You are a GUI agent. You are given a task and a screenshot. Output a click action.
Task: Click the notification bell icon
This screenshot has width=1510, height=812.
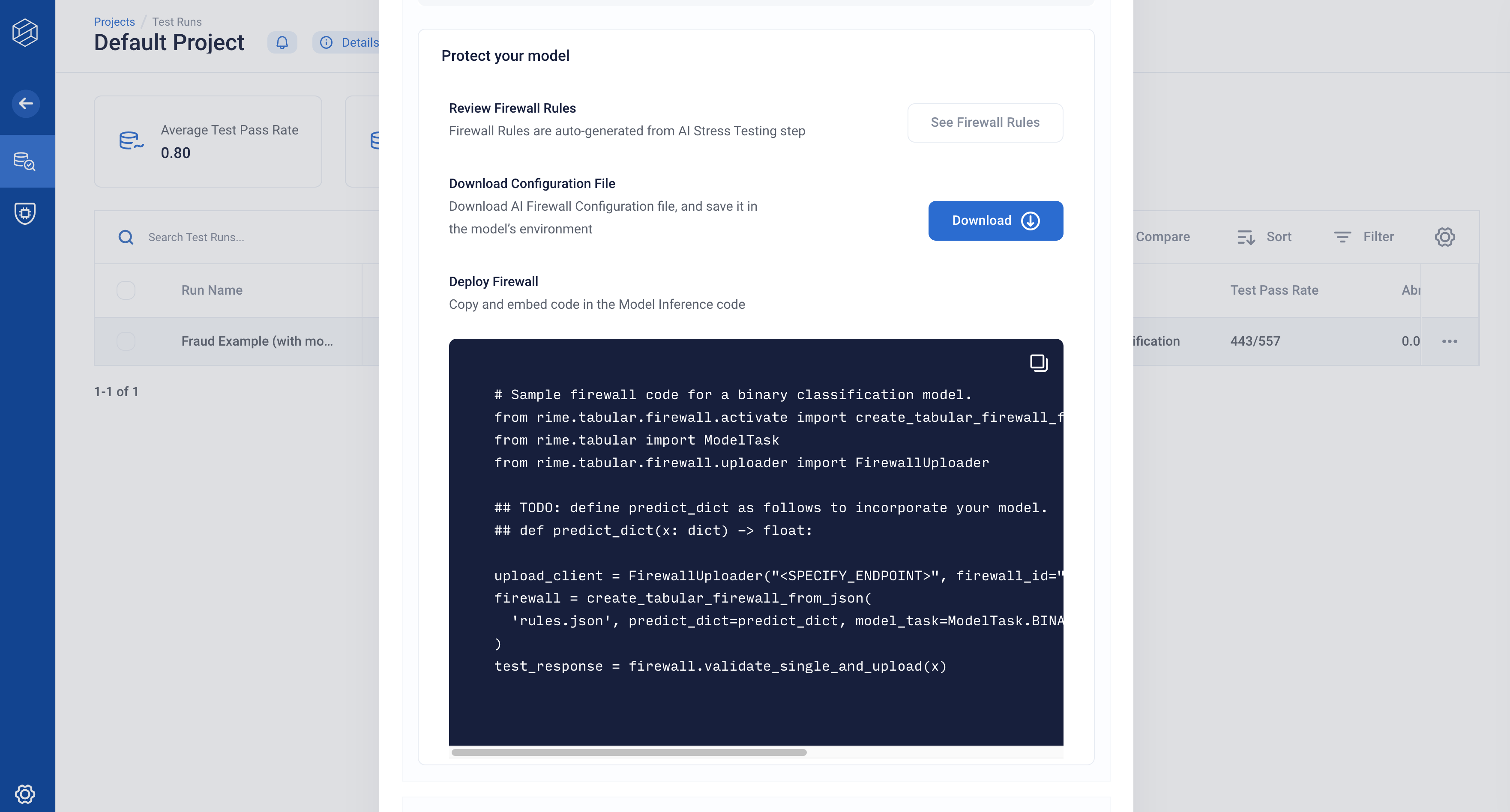(282, 42)
